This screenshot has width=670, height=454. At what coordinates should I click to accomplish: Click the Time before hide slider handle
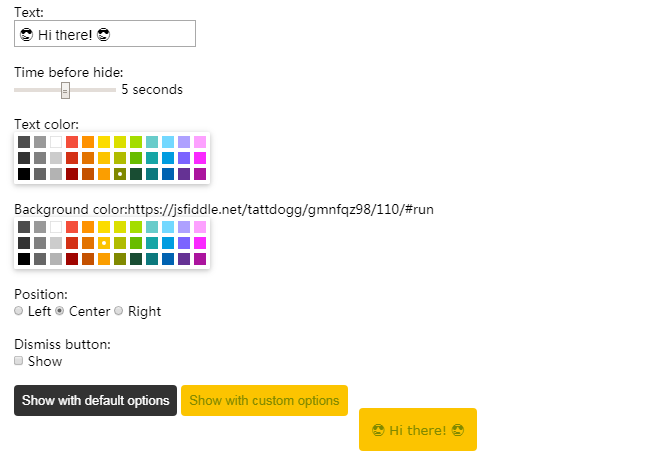(x=65, y=90)
